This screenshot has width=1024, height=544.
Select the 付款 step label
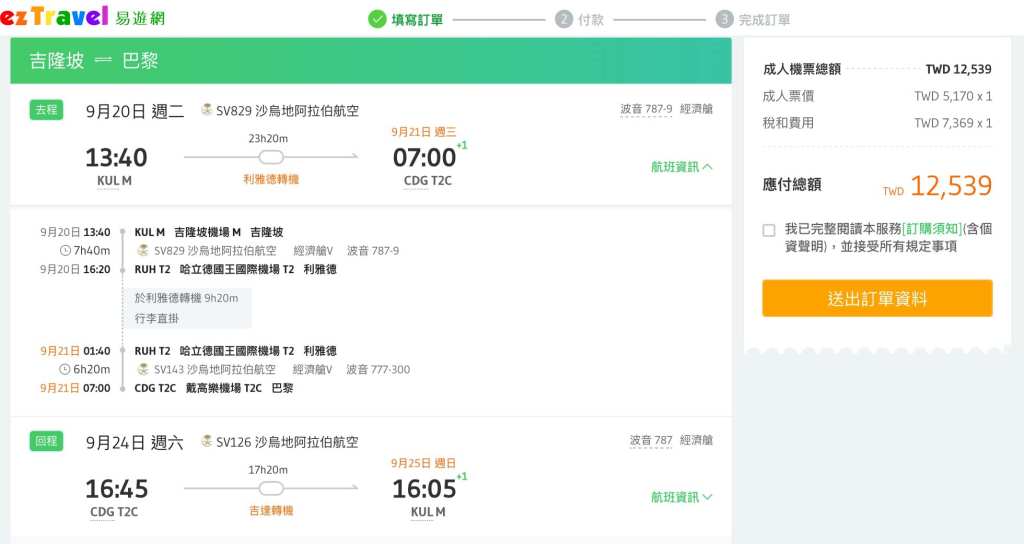click(x=591, y=19)
